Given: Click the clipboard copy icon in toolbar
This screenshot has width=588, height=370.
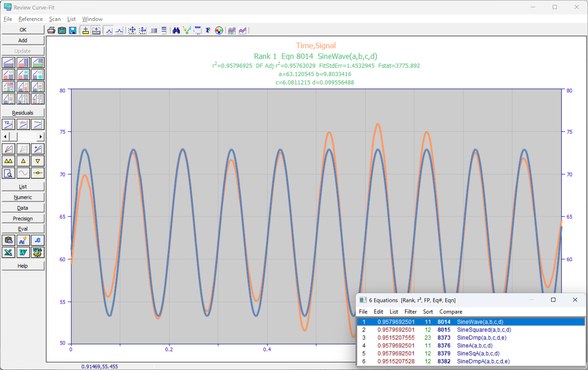Looking at the screenshot, I should (62, 30).
